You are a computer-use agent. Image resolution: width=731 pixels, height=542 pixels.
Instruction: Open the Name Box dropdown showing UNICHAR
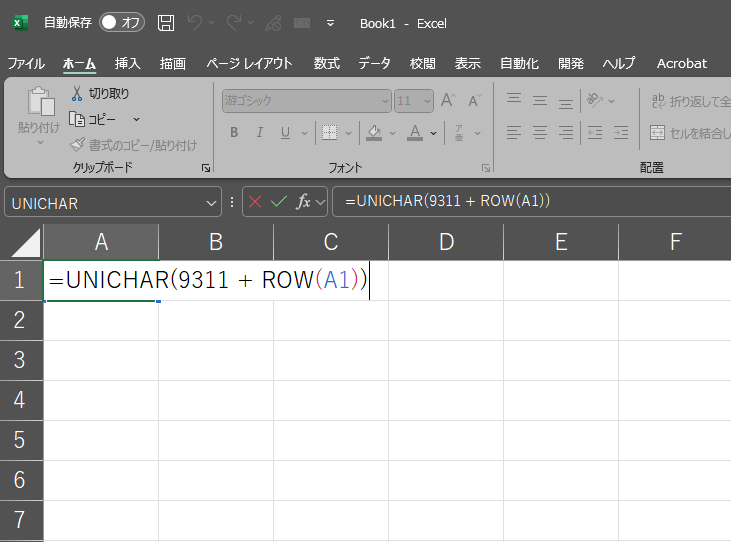tap(211, 203)
